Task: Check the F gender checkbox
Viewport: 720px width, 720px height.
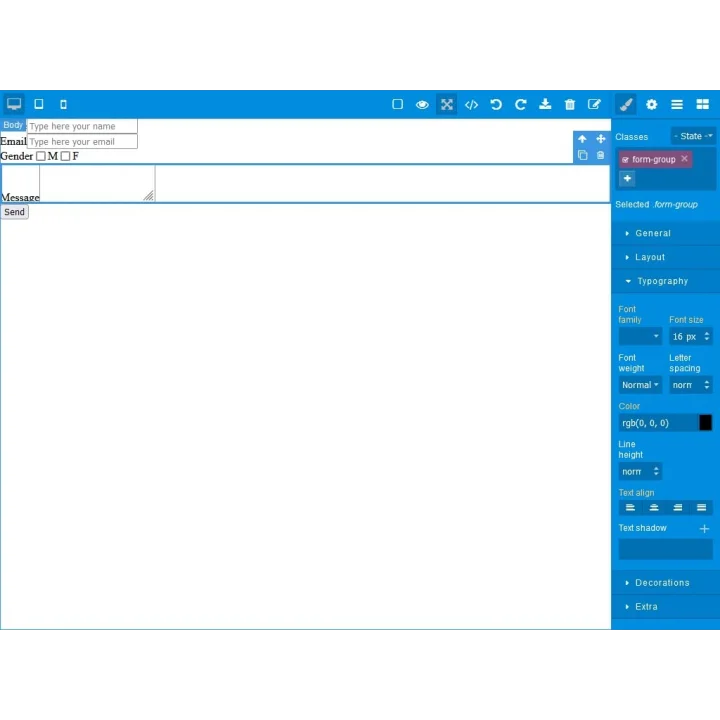Action: pos(66,156)
